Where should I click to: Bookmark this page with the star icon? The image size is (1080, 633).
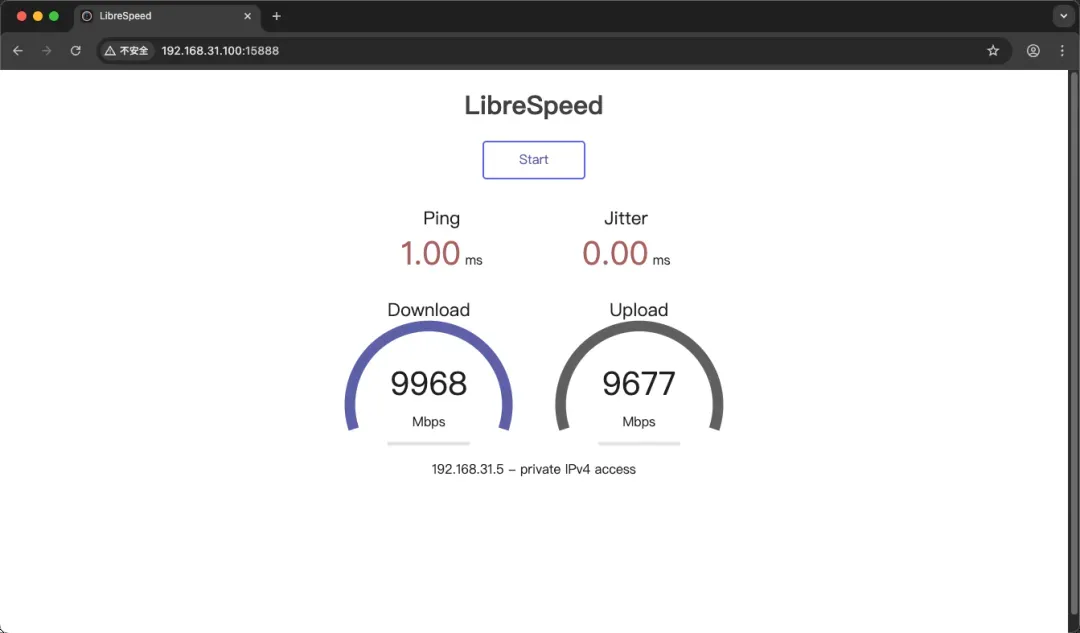pos(993,50)
